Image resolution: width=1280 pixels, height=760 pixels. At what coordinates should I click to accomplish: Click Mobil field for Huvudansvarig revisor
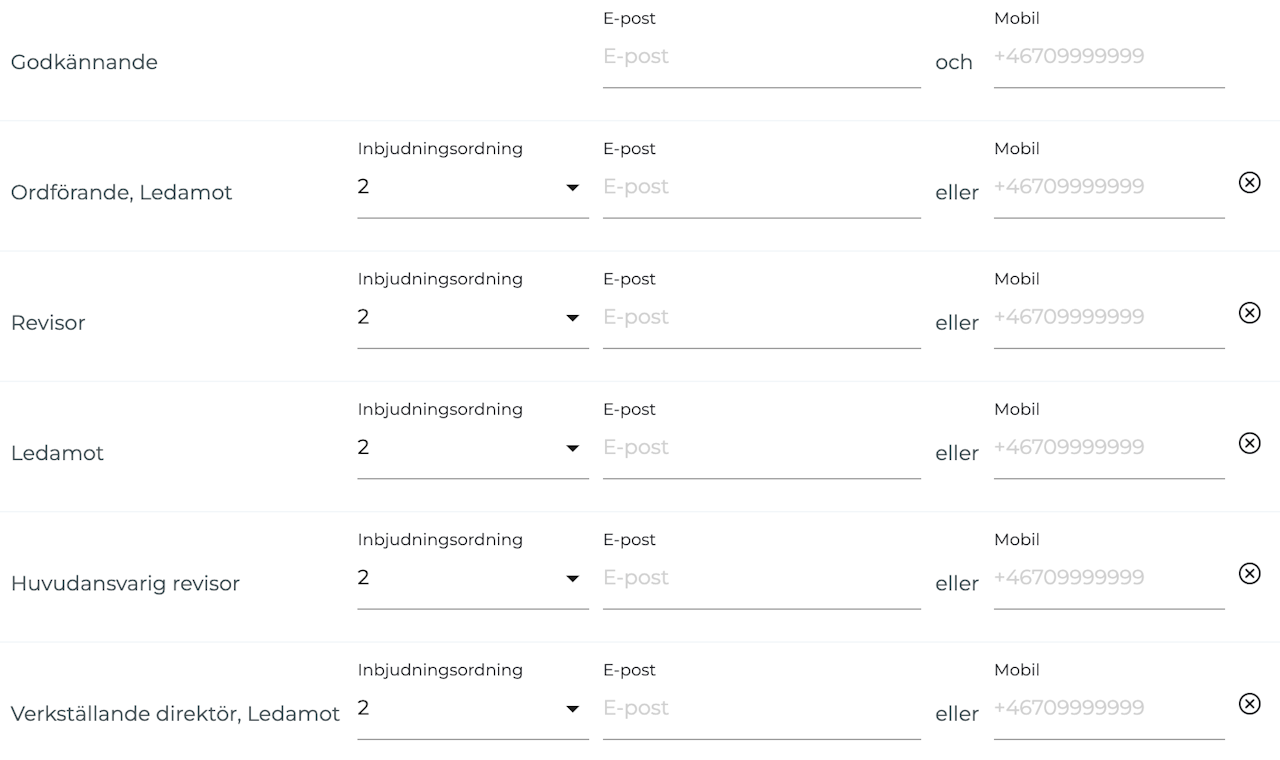pos(1108,578)
